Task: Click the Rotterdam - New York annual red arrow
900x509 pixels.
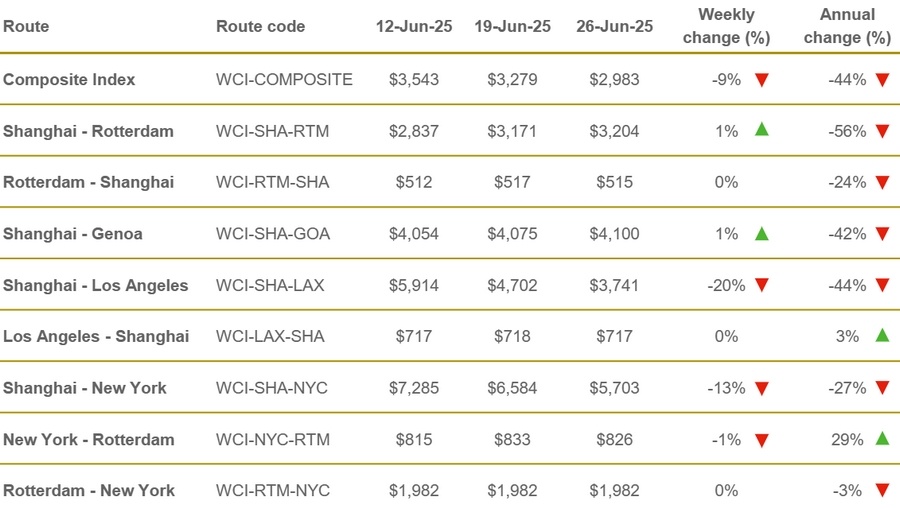Action: click(882, 491)
